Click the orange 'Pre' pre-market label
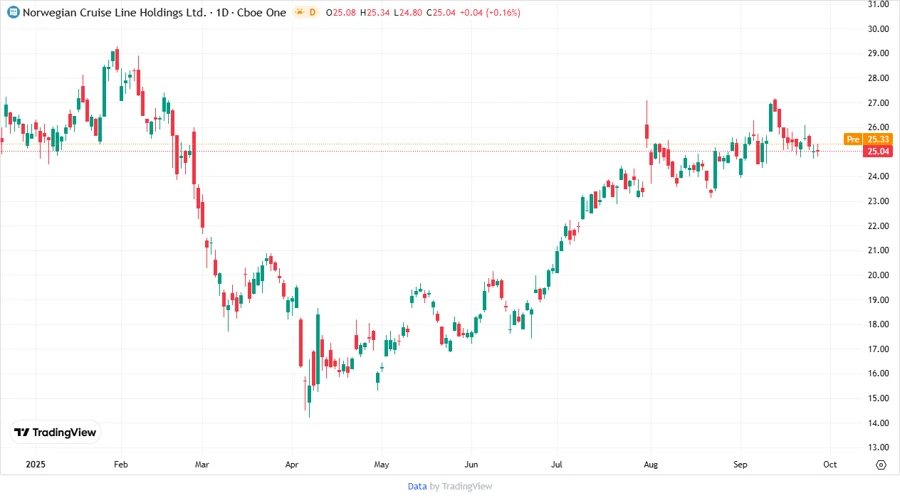The height and width of the screenshot is (498, 900). point(854,139)
